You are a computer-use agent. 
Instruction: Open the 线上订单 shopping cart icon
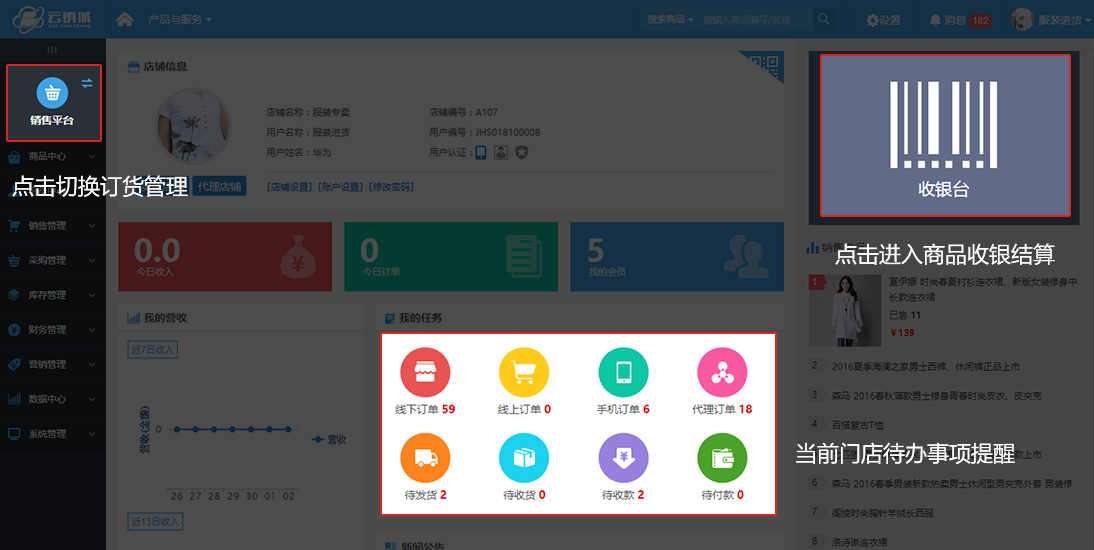pos(524,373)
